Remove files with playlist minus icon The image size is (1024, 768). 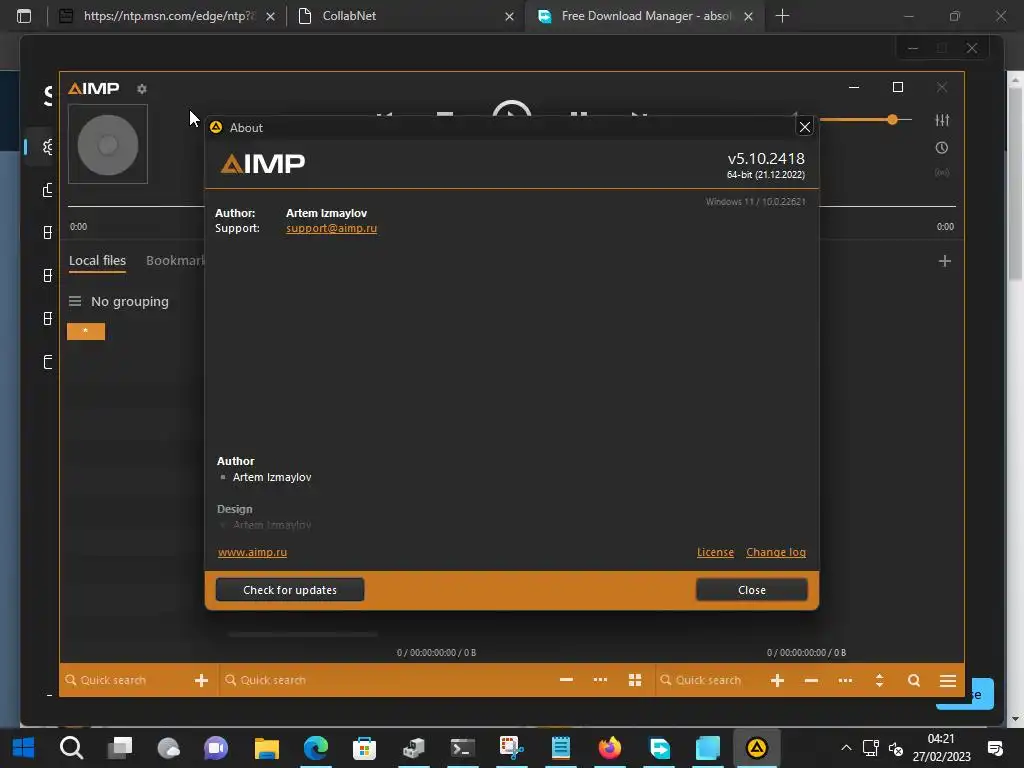811,680
